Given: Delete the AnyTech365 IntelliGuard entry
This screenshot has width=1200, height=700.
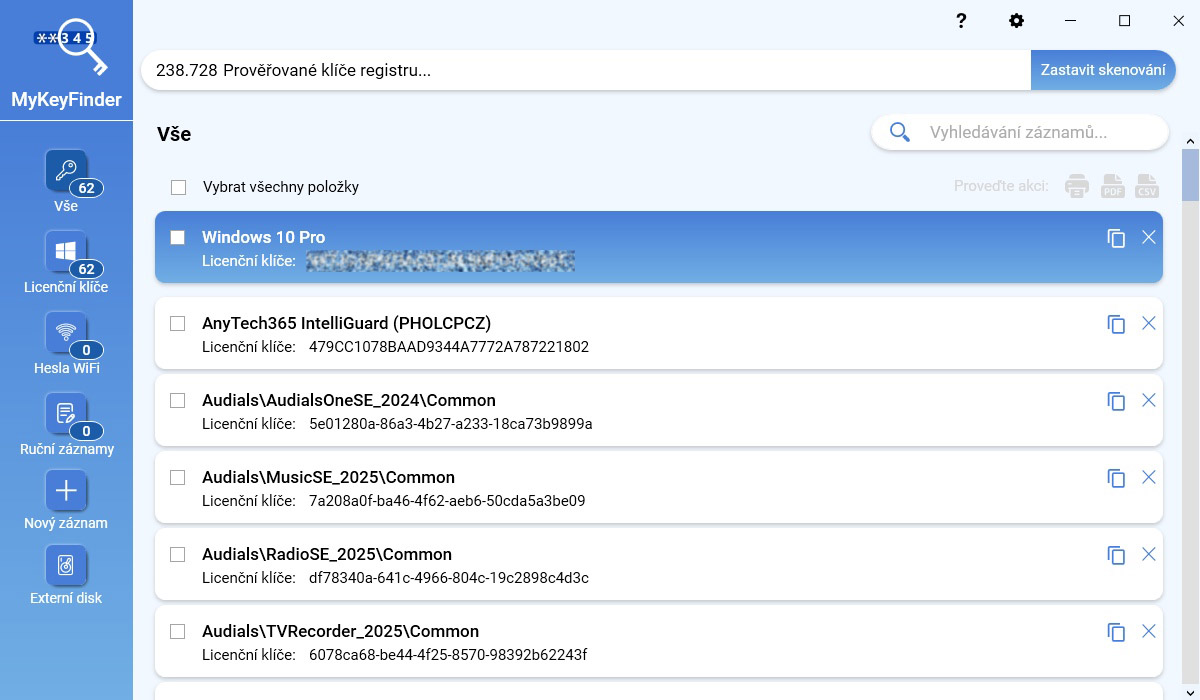Looking at the screenshot, I should pos(1149,323).
